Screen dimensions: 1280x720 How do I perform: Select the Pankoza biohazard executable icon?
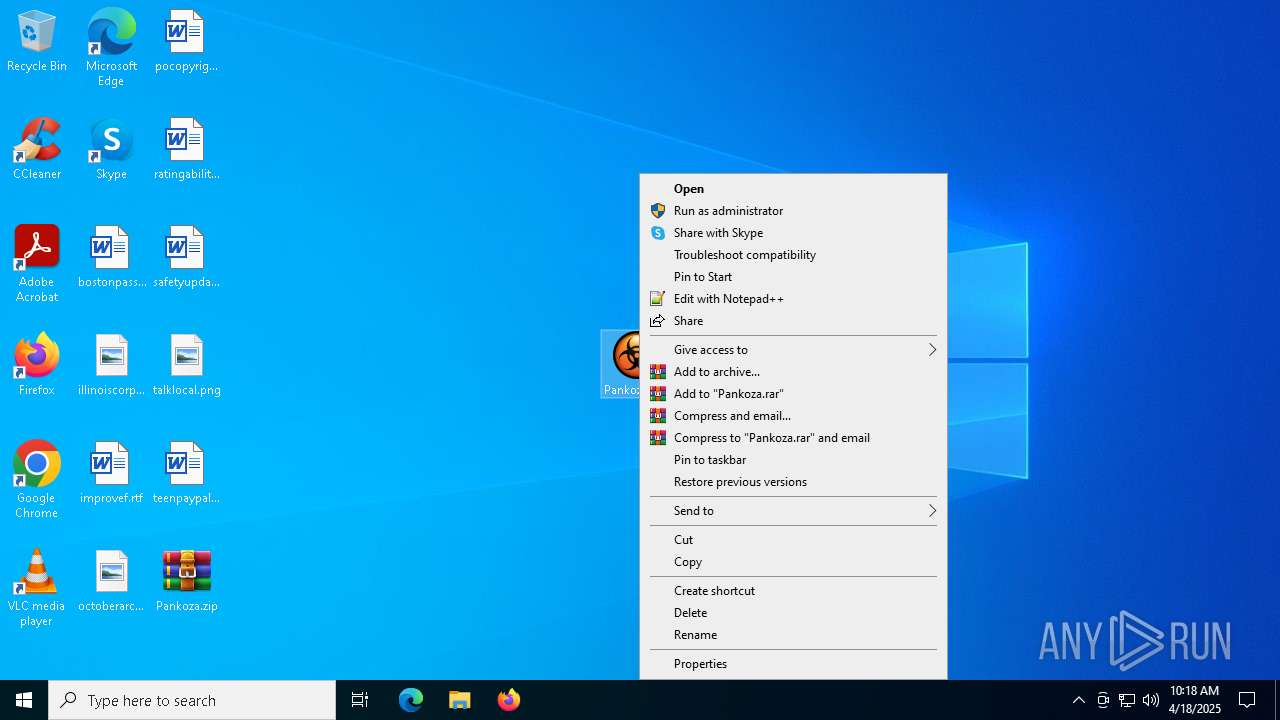(622, 364)
